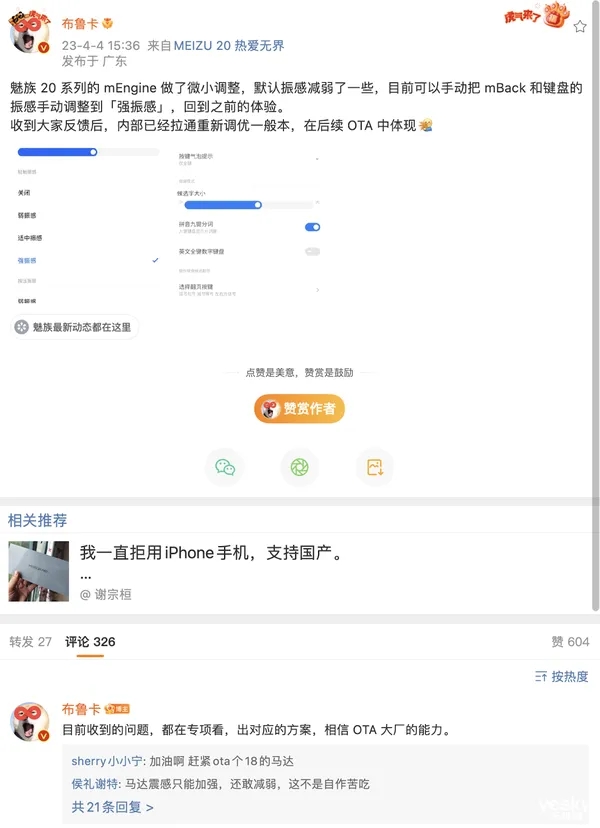Toggle the 拼音九键分词 switch
600x828 pixels.
312,227
